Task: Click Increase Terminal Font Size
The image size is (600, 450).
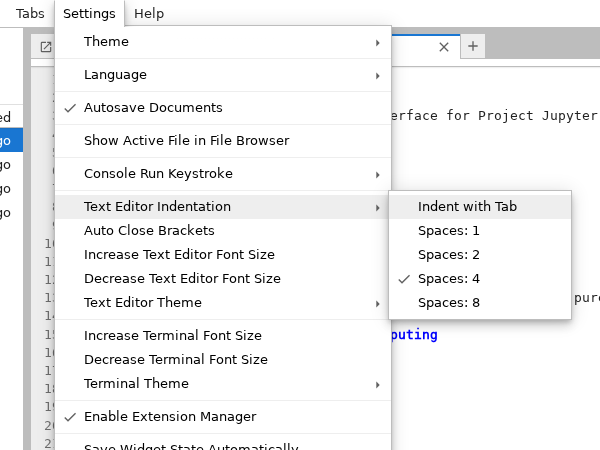Action: tap(223, 336)
